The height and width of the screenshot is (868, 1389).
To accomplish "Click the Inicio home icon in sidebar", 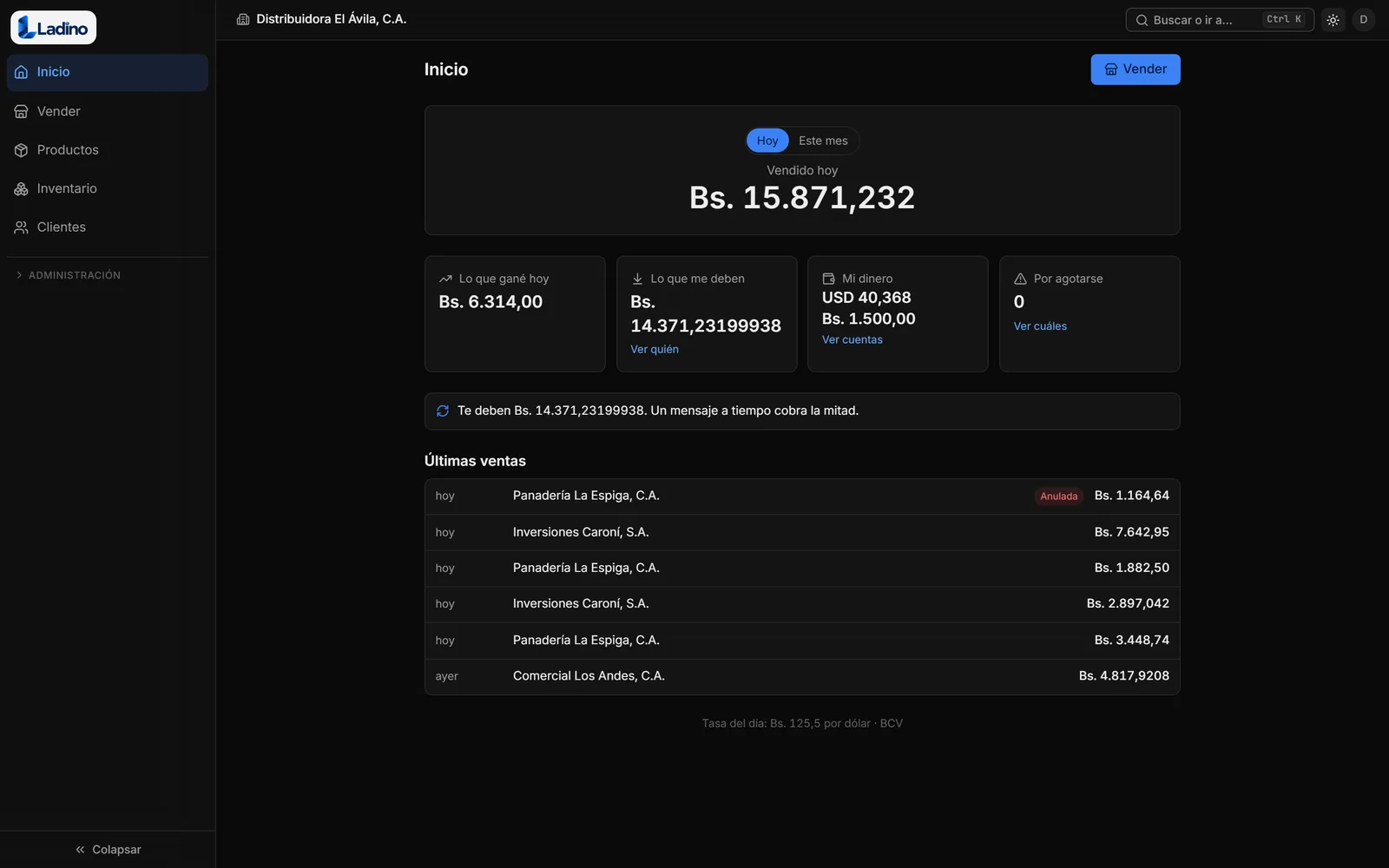I will click(21, 72).
